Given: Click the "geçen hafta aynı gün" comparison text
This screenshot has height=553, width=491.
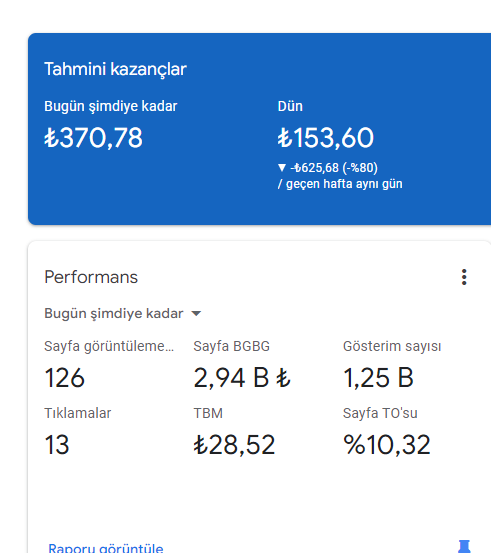Looking at the screenshot, I should [x=344, y=184].
